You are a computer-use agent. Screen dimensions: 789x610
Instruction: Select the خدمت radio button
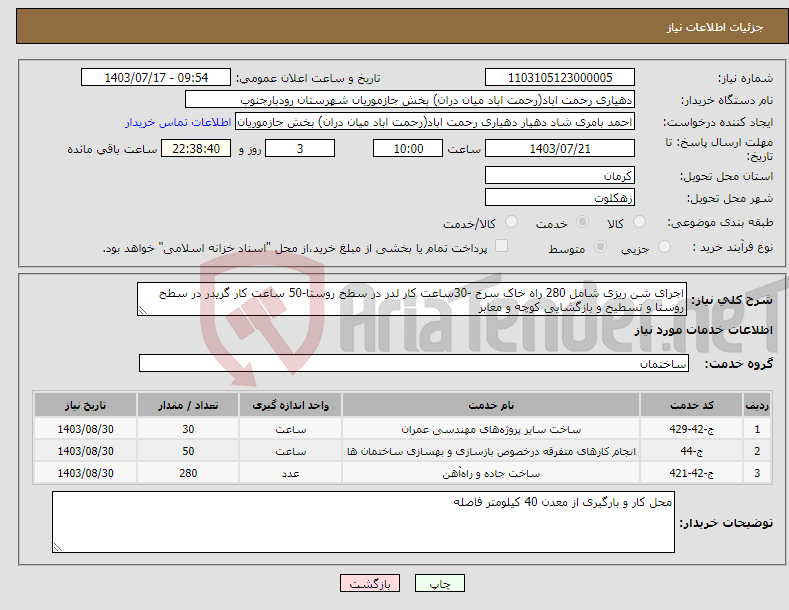click(582, 222)
